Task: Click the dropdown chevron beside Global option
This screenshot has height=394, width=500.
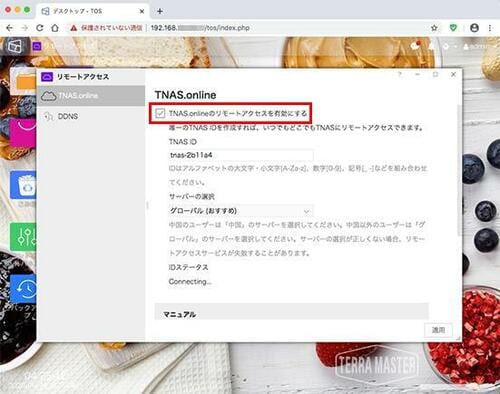Action: (307, 211)
